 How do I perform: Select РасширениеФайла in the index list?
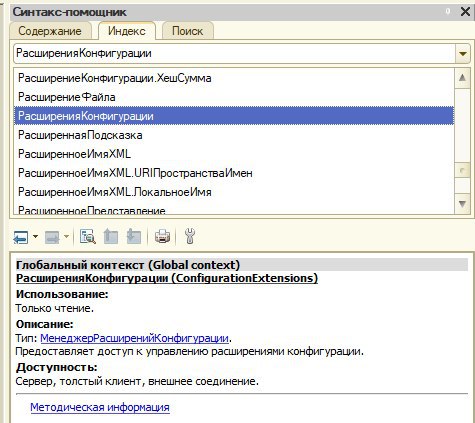coord(234,97)
